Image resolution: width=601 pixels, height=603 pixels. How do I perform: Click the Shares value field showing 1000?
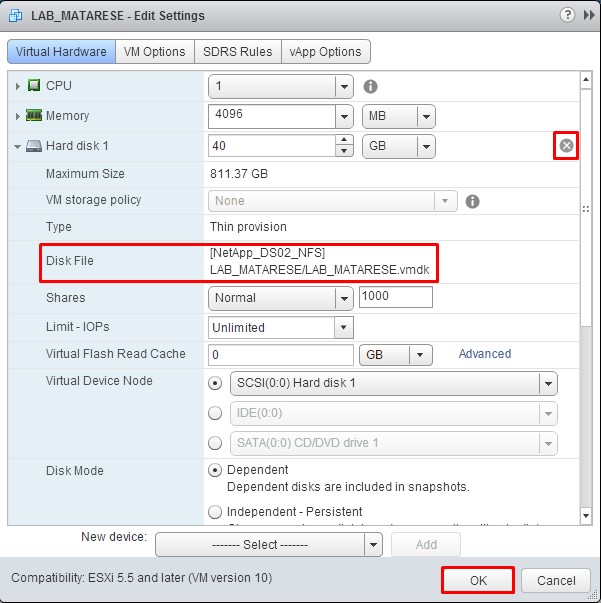point(395,297)
